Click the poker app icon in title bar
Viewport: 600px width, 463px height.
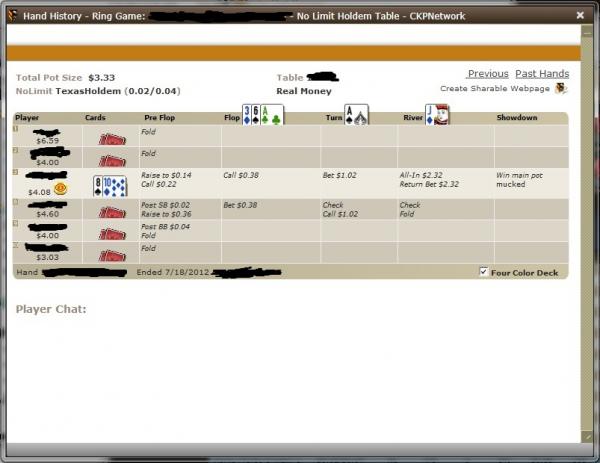click(x=11, y=16)
